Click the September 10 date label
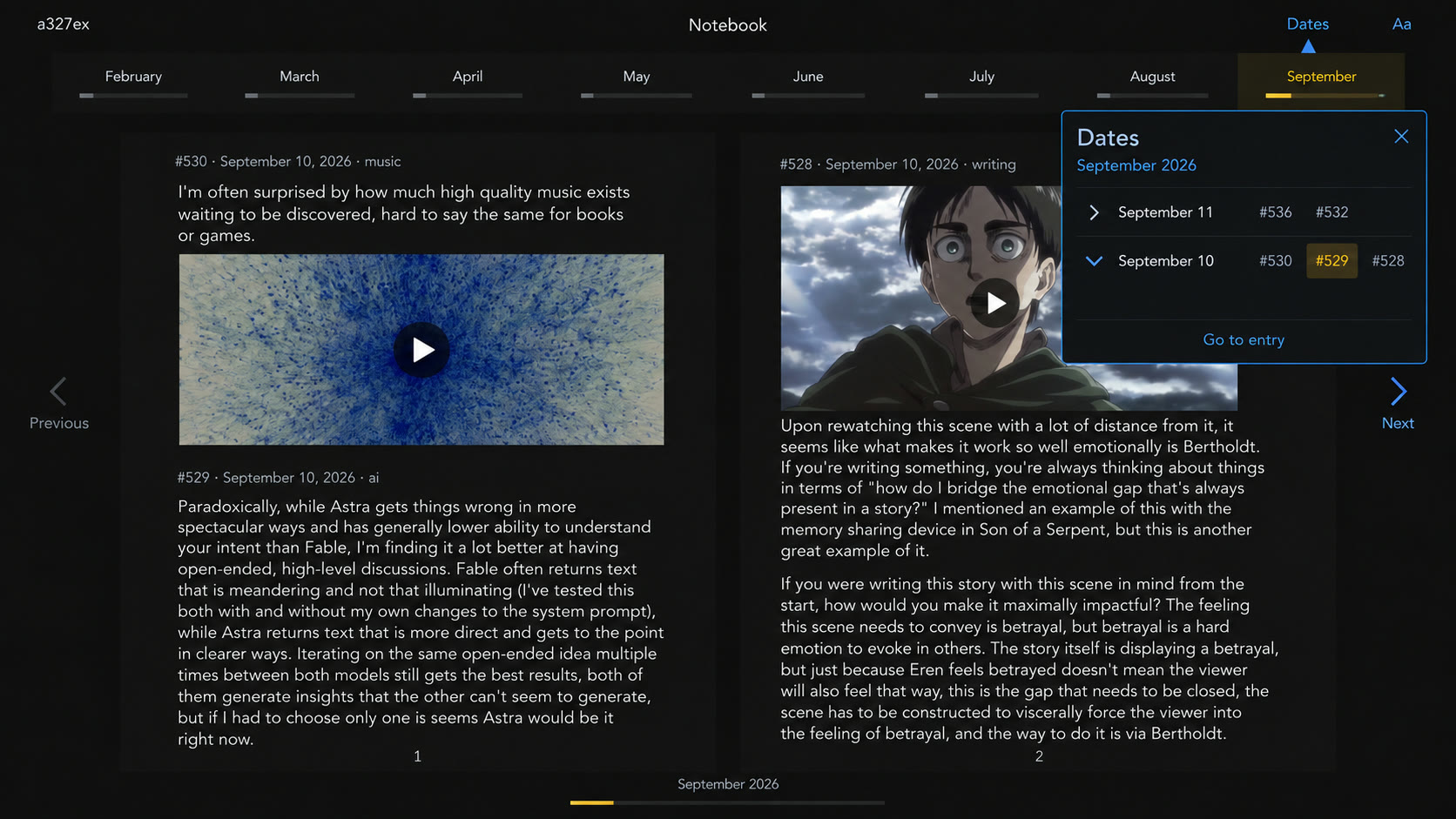 pos(1166,261)
